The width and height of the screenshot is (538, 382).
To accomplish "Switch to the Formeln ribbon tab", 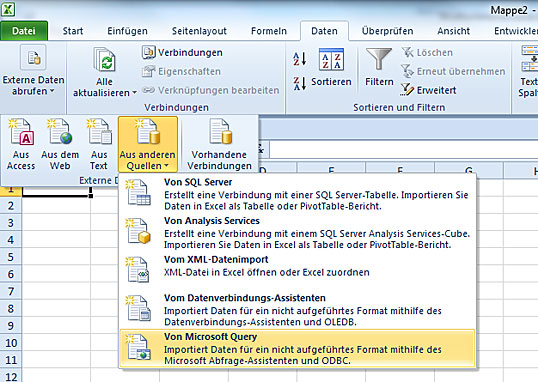I will click(269, 31).
